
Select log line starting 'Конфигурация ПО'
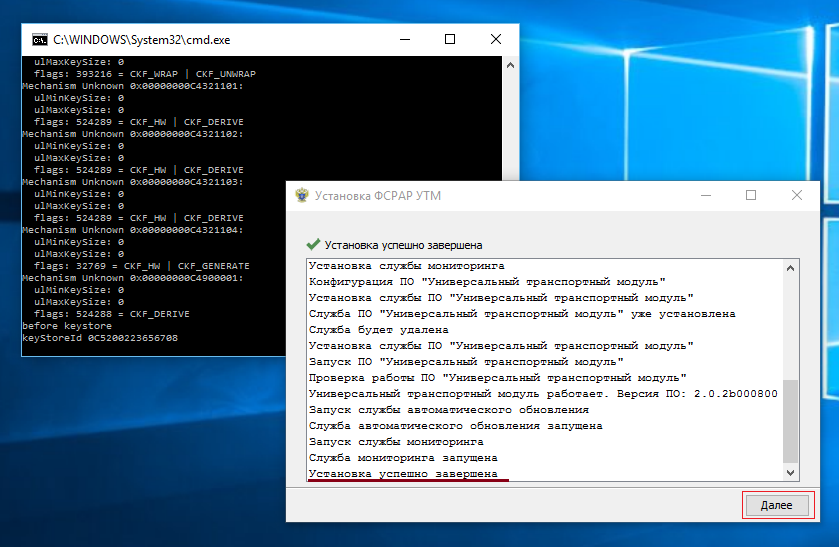(x=487, y=282)
